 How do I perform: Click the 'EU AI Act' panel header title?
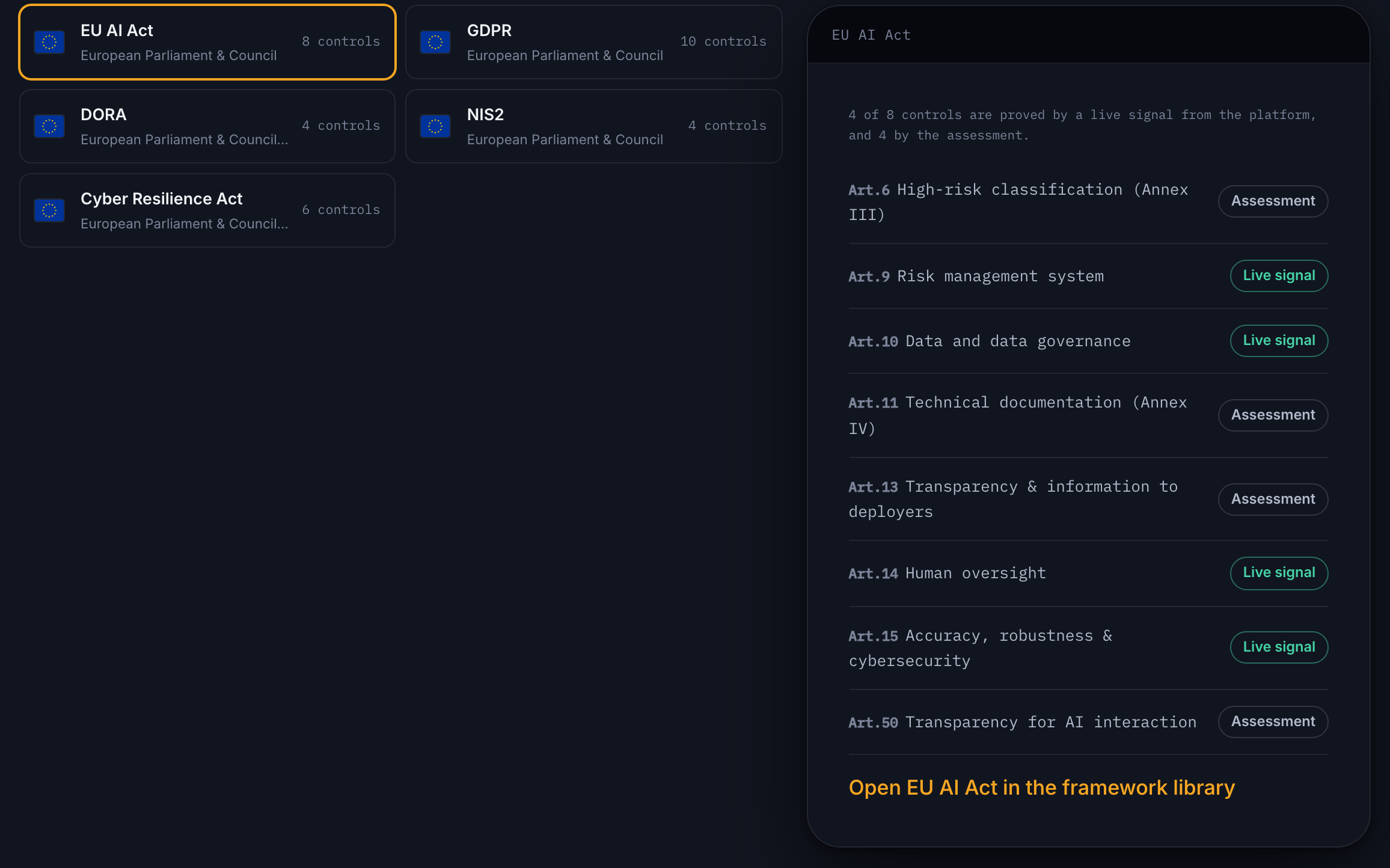pos(871,35)
